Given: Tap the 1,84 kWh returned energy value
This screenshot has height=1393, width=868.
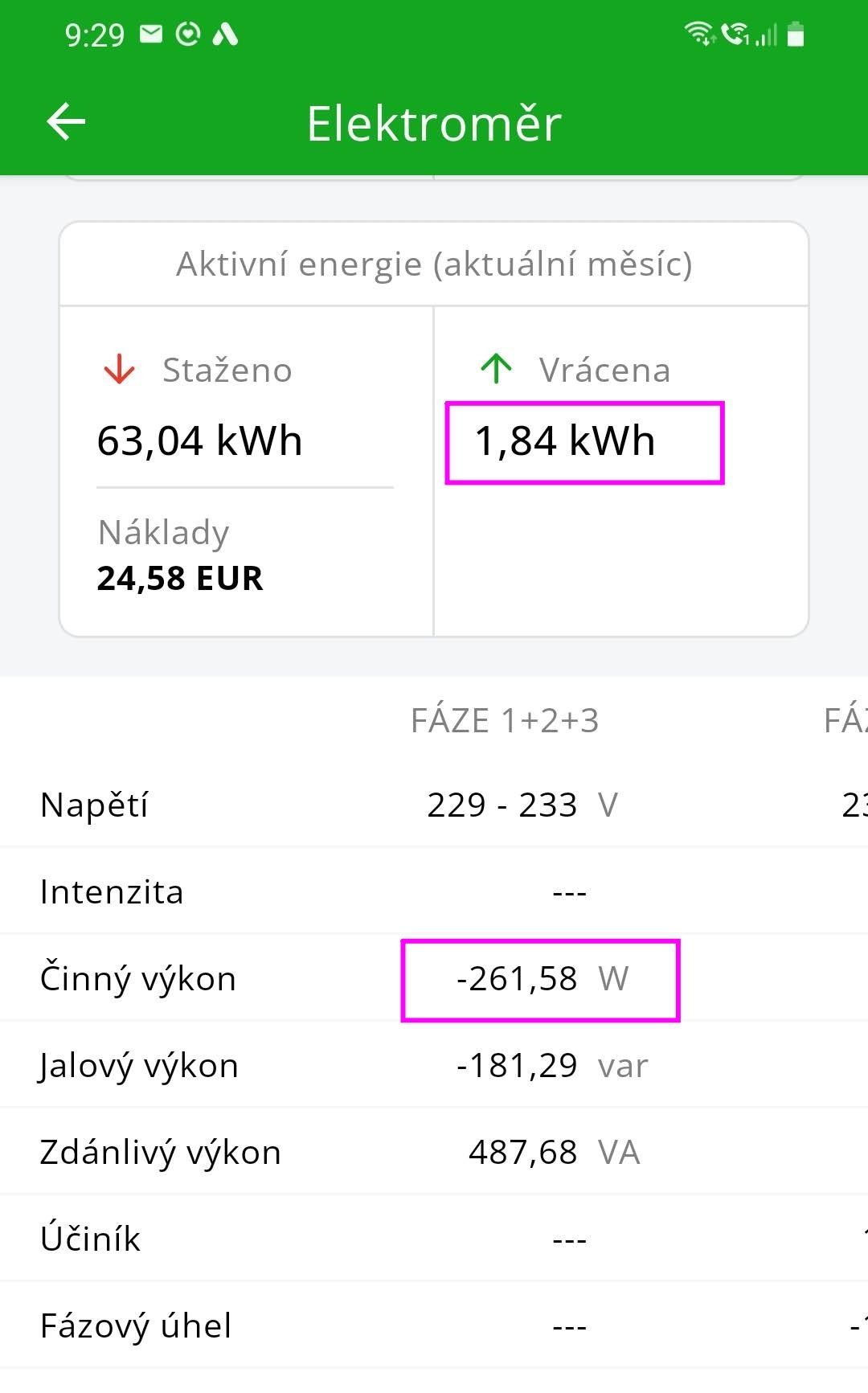Looking at the screenshot, I should (x=565, y=441).
